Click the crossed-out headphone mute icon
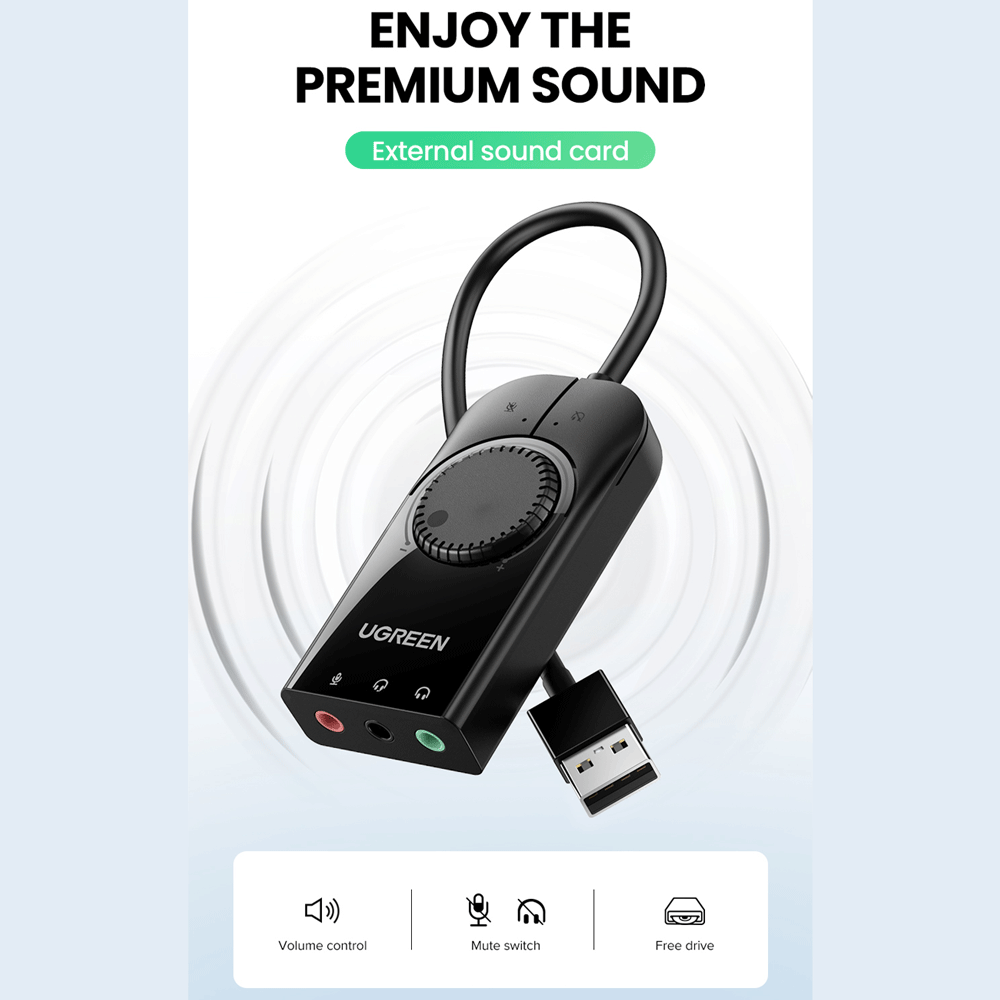Image resolution: width=1000 pixels, height=1000 pixels. 531,911
